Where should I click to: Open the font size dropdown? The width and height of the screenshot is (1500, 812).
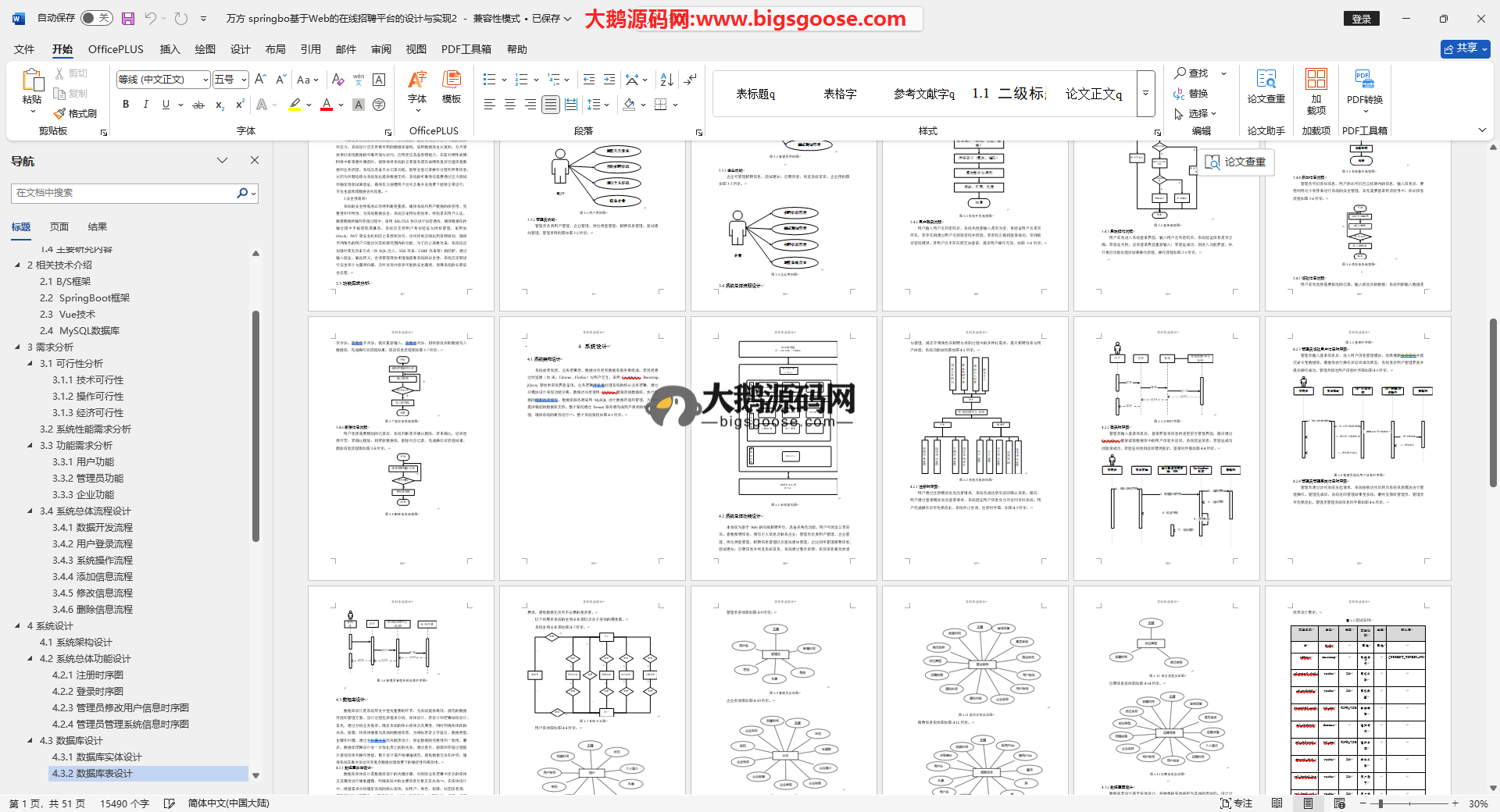click(x=244, y=80)
